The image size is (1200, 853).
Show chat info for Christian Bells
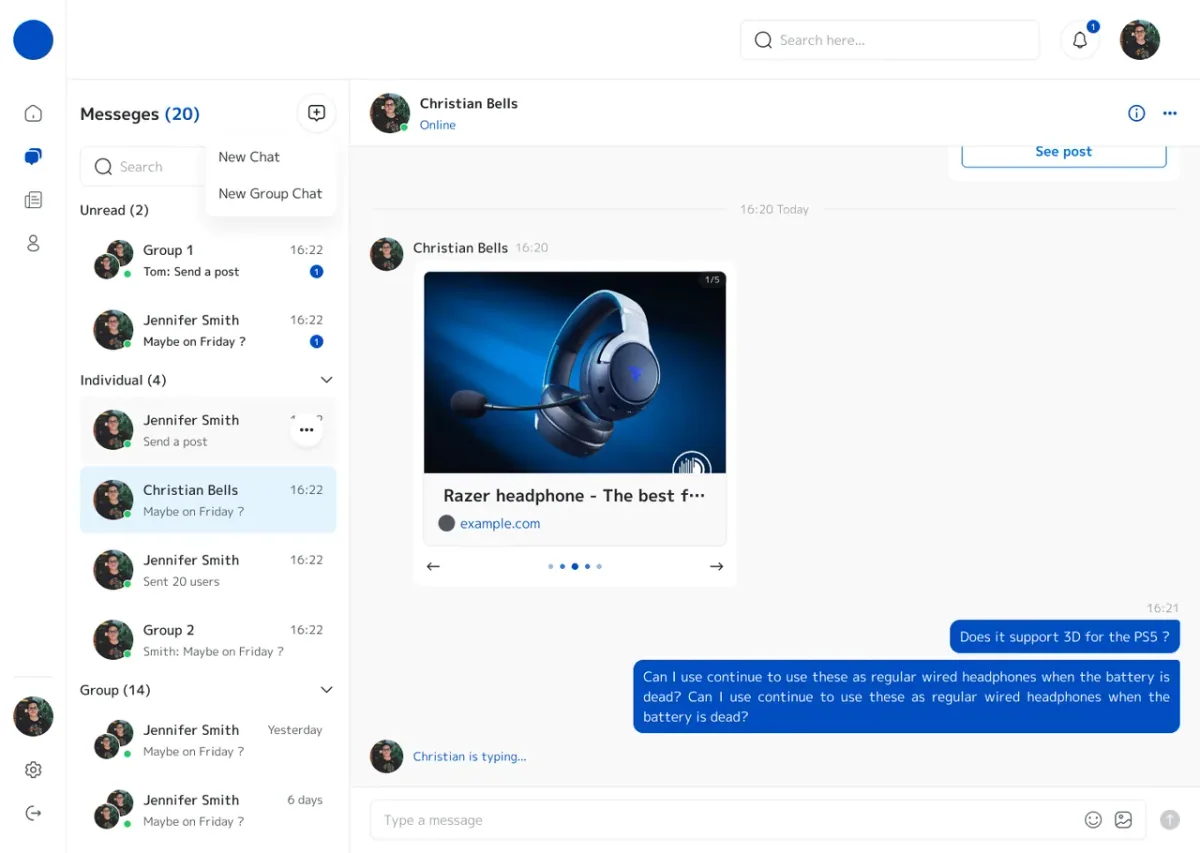tap(1136, 113)
